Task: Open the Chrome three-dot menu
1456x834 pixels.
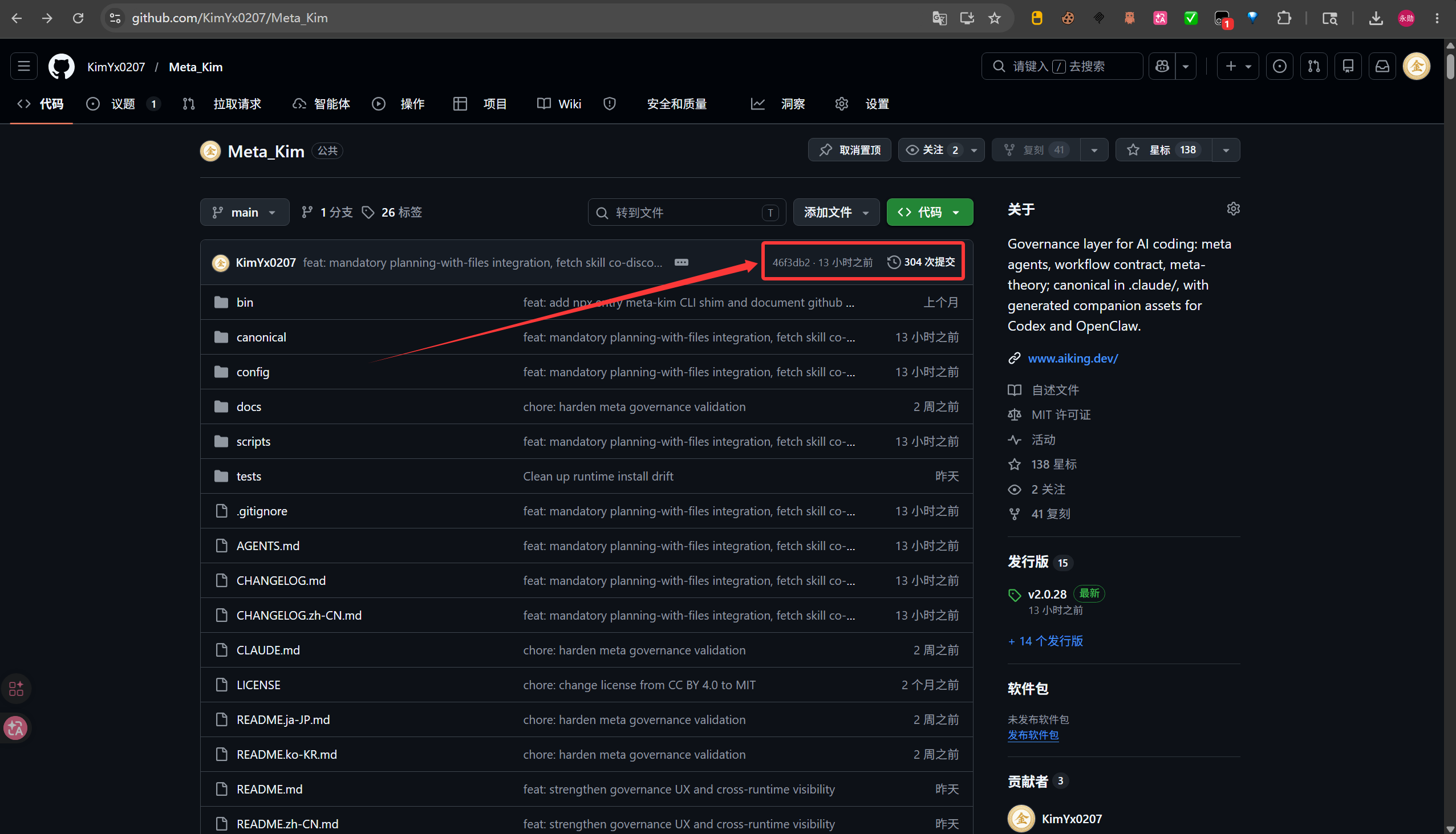Action: coord(1437,18)
